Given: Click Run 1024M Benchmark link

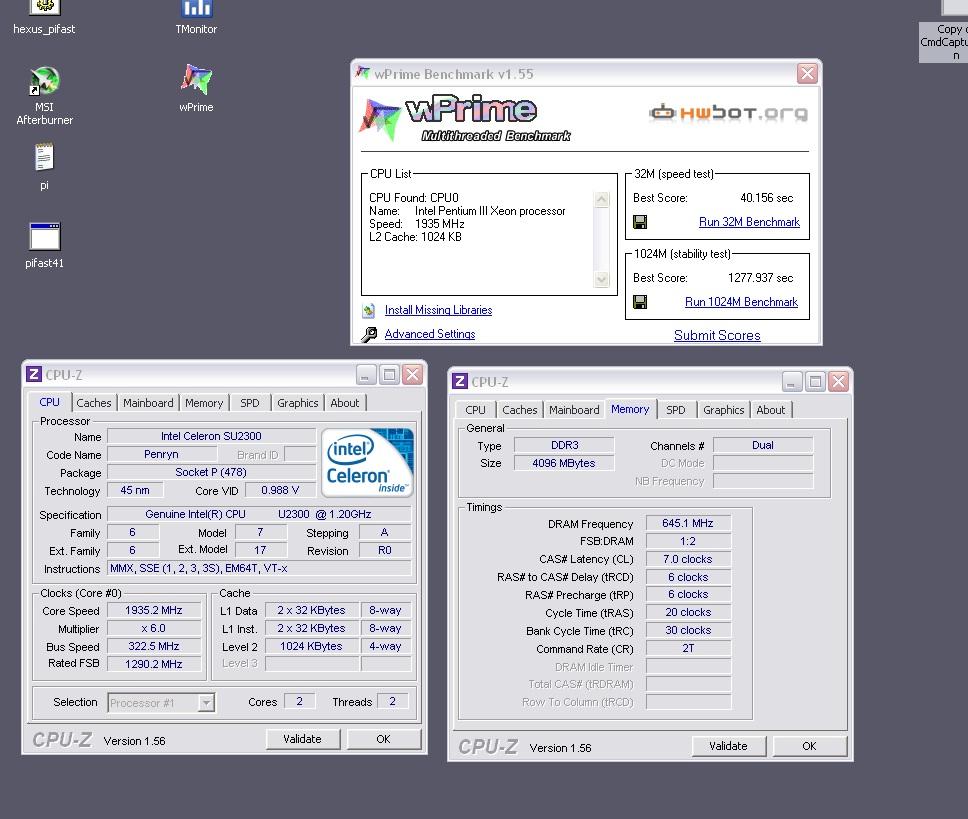Looking at the screenshot, I should pos(741,302).
